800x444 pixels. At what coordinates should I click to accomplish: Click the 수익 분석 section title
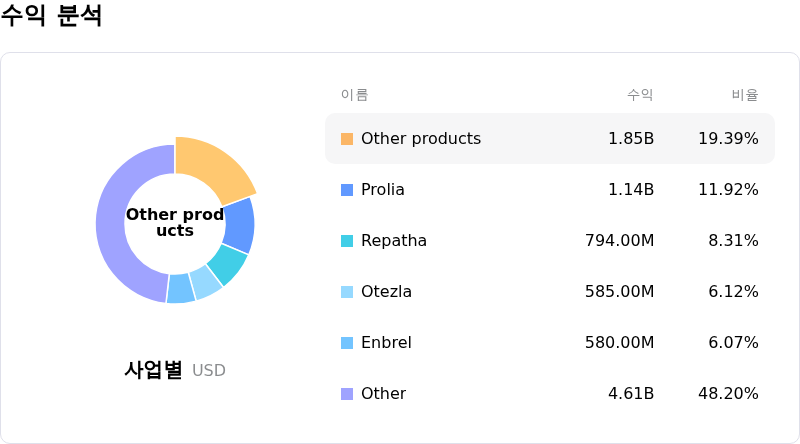click(52, 16)
